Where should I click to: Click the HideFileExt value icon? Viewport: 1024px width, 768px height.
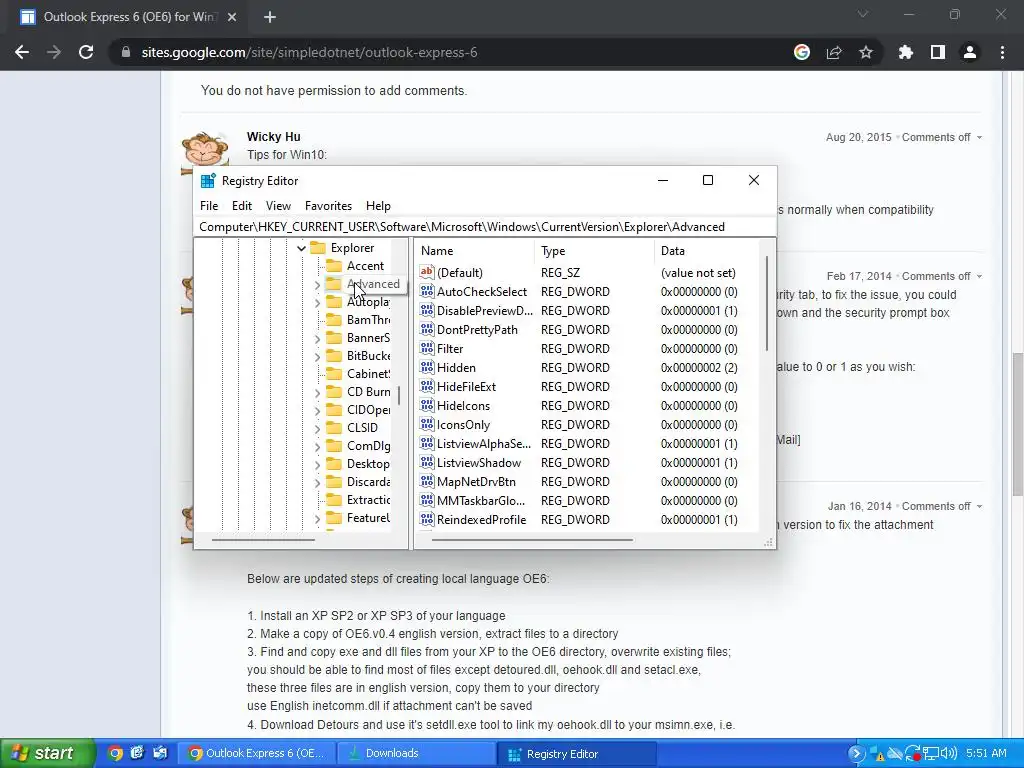tap(426, 386)
